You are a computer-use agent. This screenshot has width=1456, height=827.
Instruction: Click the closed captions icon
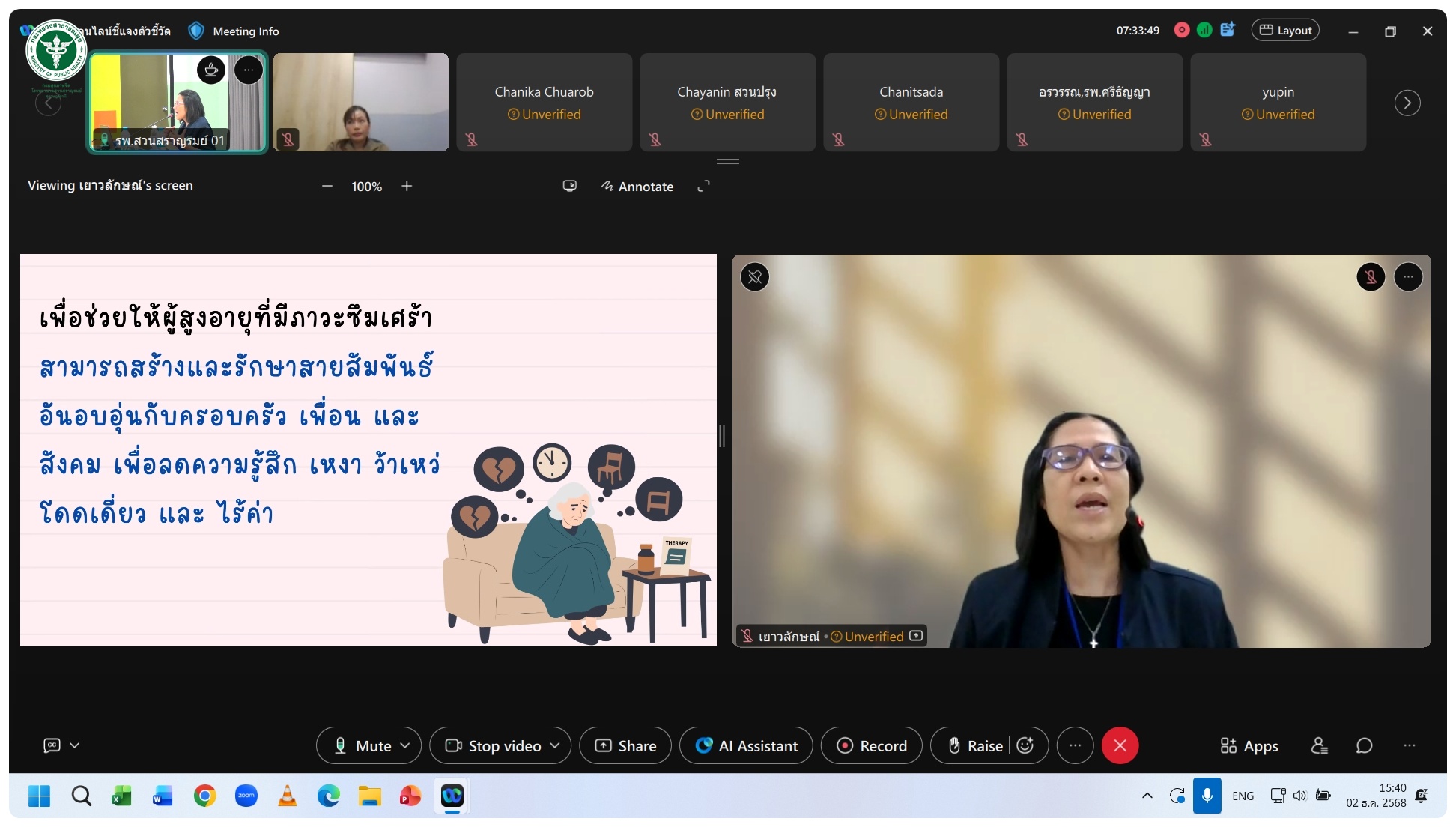pos(52,745)
